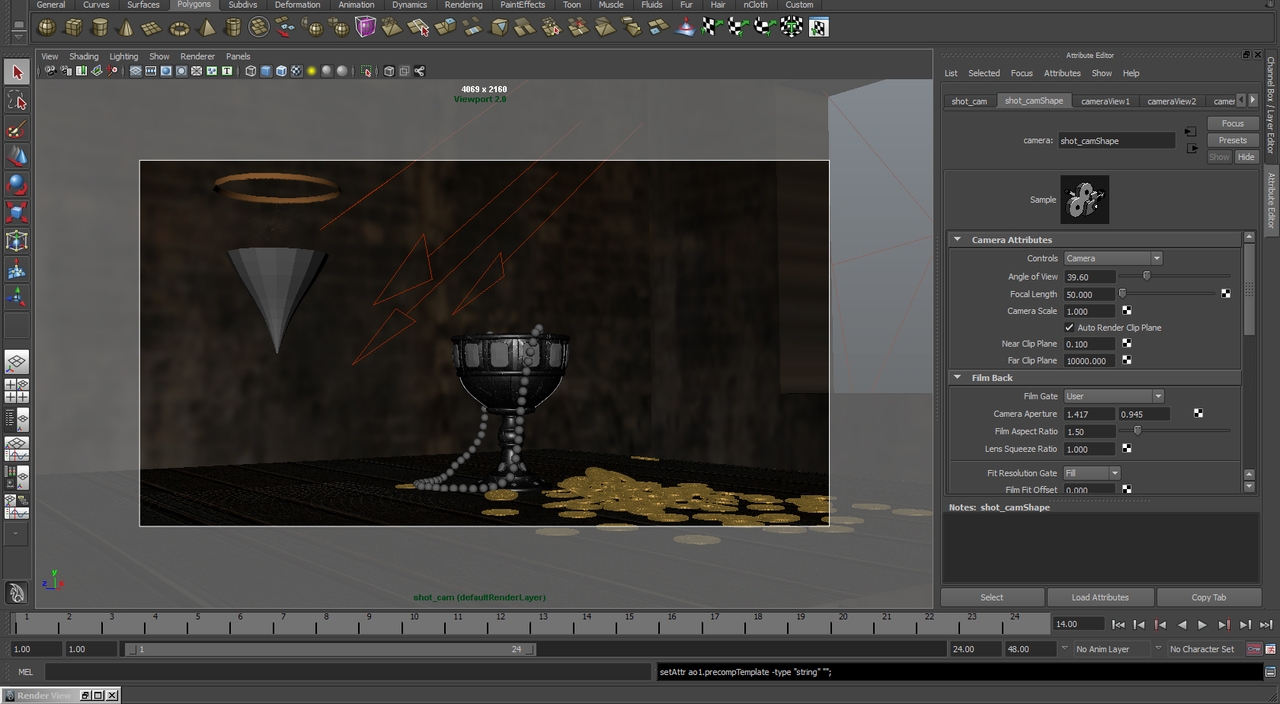This screenshot has height=704, width=1280.
Task: Toggle wireframe shading in viewport toolbar
Action: 251,71
